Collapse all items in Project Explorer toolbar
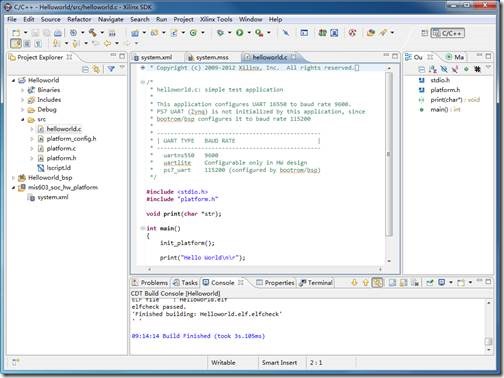The height and width of the screenshot is (378, 504). (85, 69)
